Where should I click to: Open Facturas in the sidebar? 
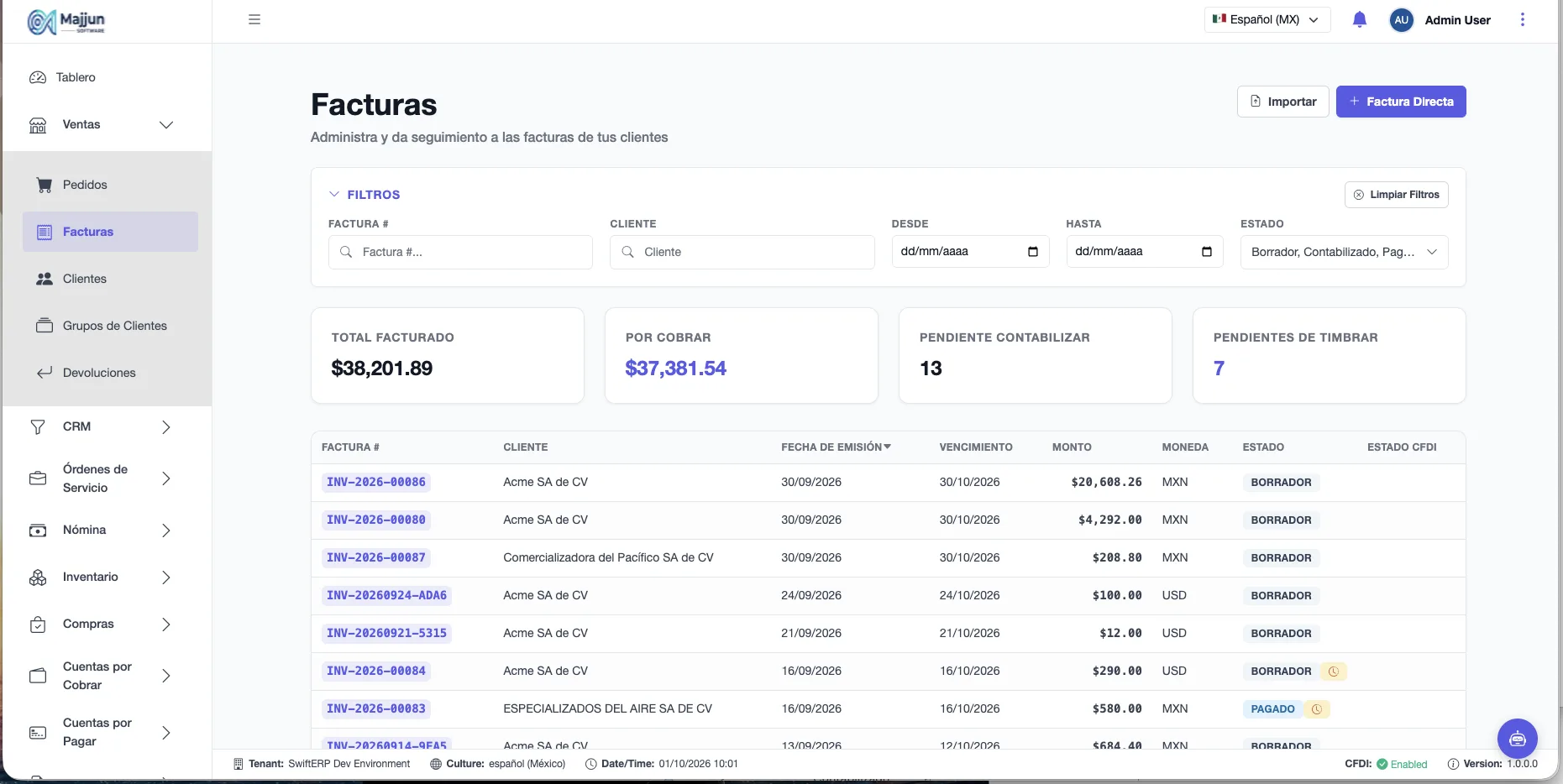110,232
